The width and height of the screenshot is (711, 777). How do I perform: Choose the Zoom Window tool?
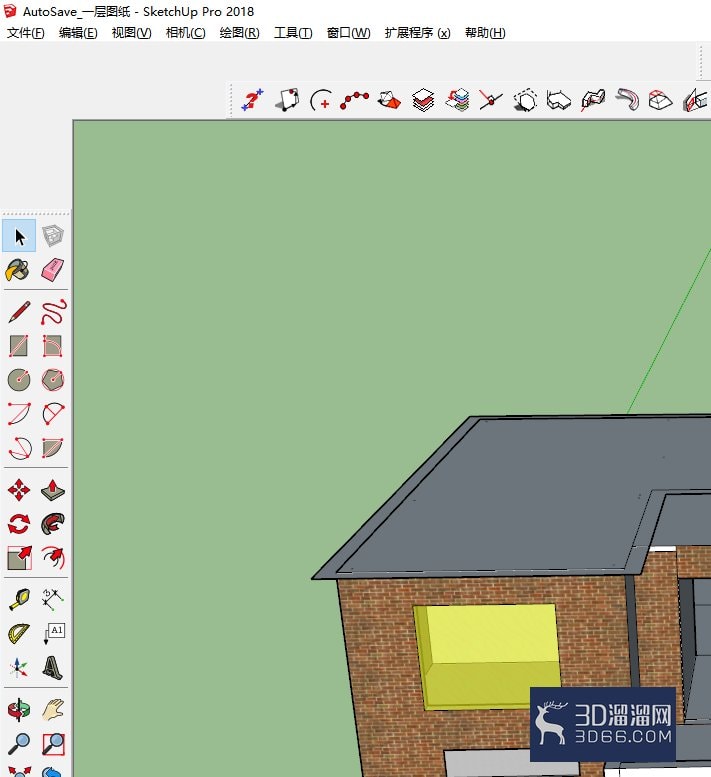[x=53, y=744]
